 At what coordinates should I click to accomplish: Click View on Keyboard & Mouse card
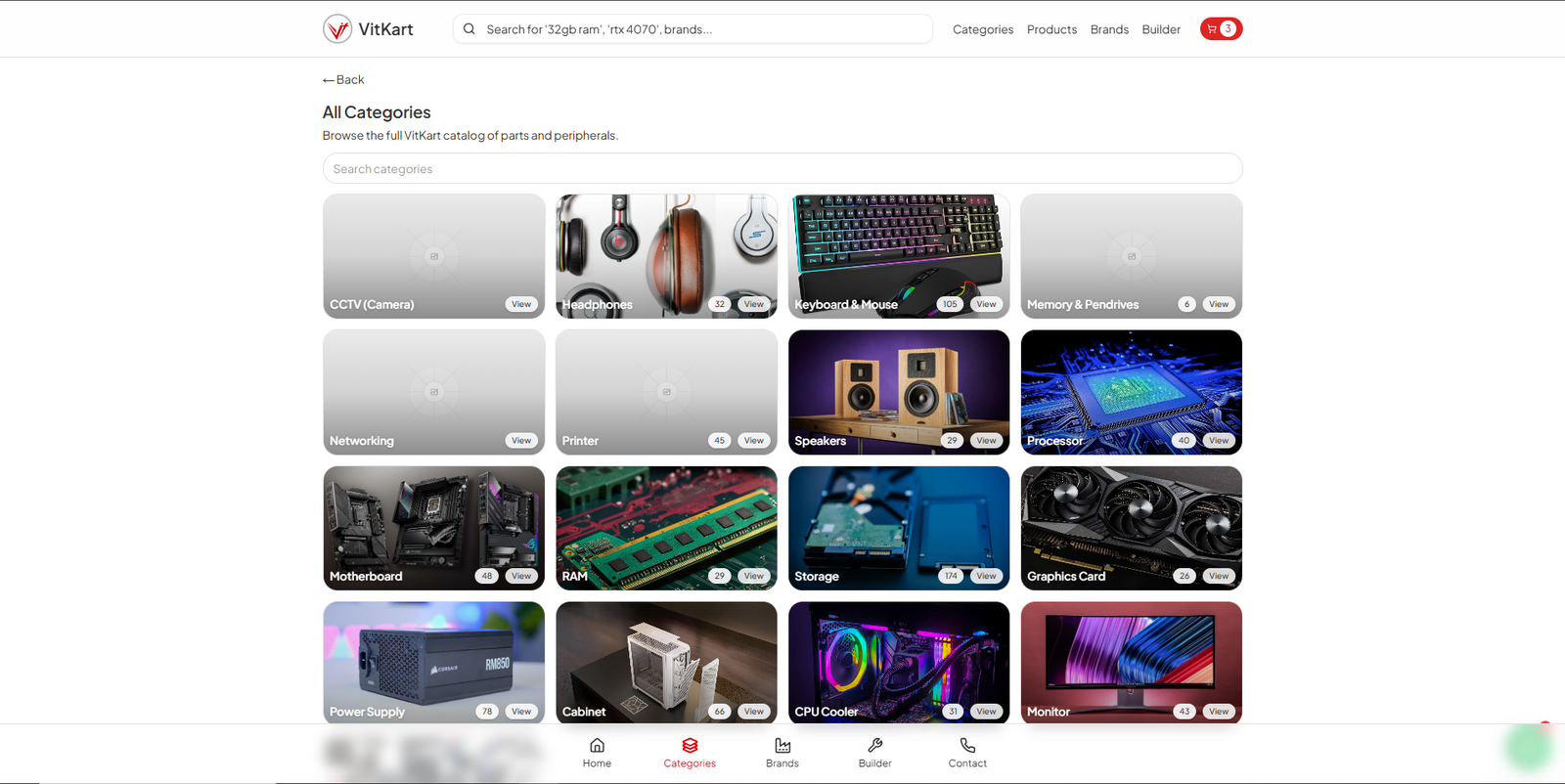(x=986, y=304)
